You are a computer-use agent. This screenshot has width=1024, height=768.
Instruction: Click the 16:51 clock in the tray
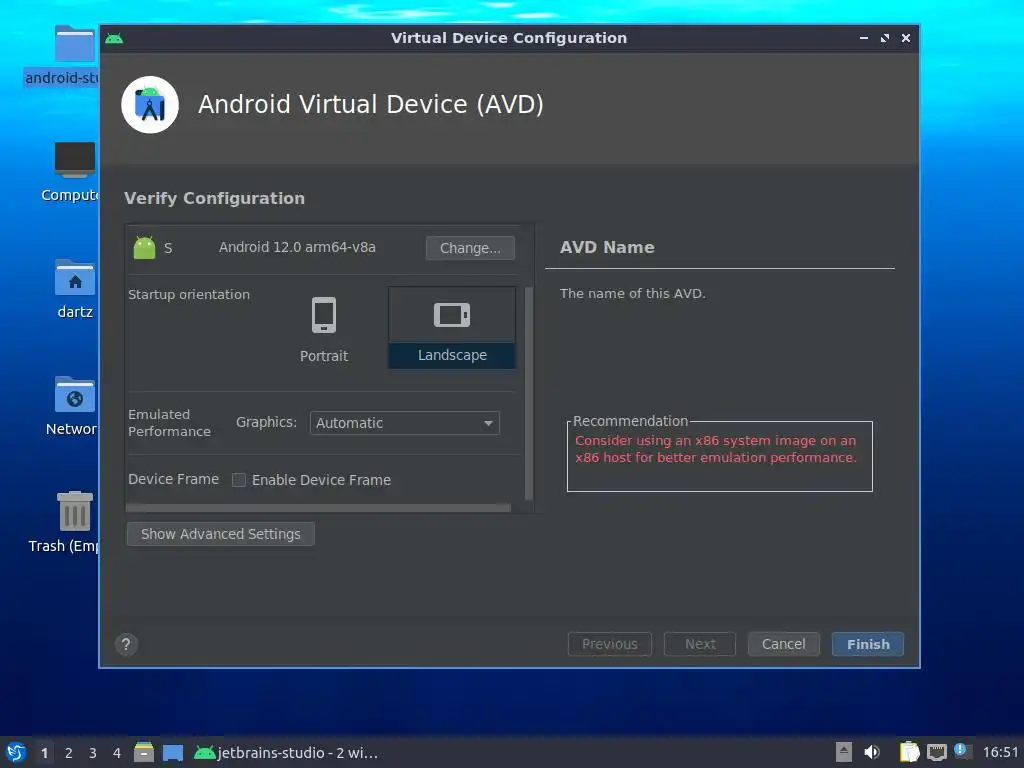pos(1000,752)
